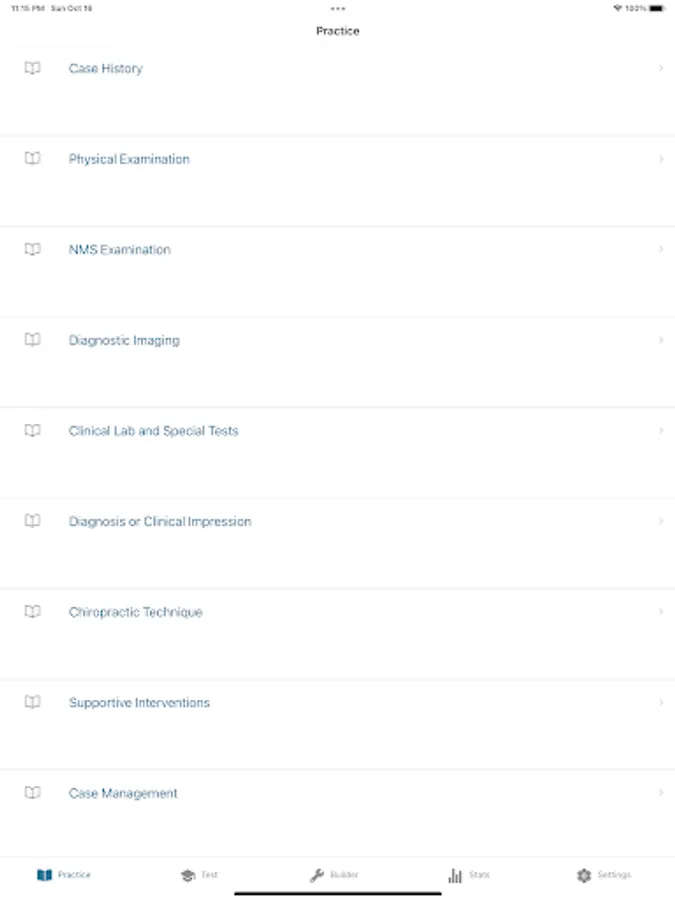Switch to the Test tab label
This screenshot has height=900, width=675.
point(209,875)
